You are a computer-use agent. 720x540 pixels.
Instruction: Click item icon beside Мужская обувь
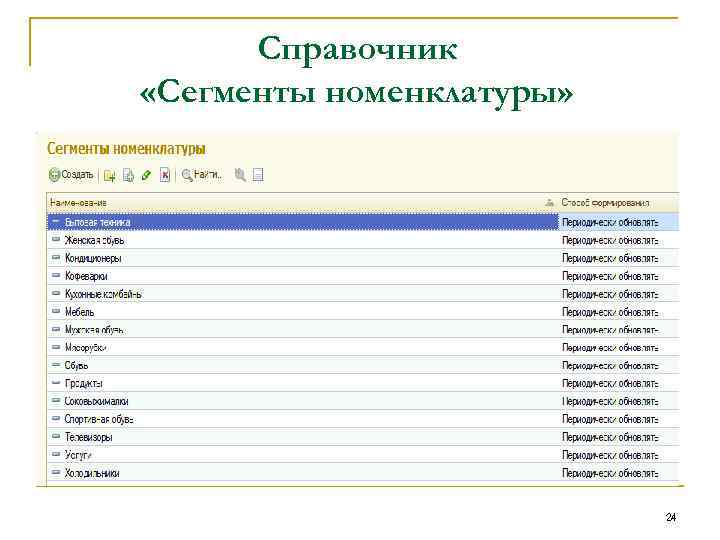[x=56, y=329]
